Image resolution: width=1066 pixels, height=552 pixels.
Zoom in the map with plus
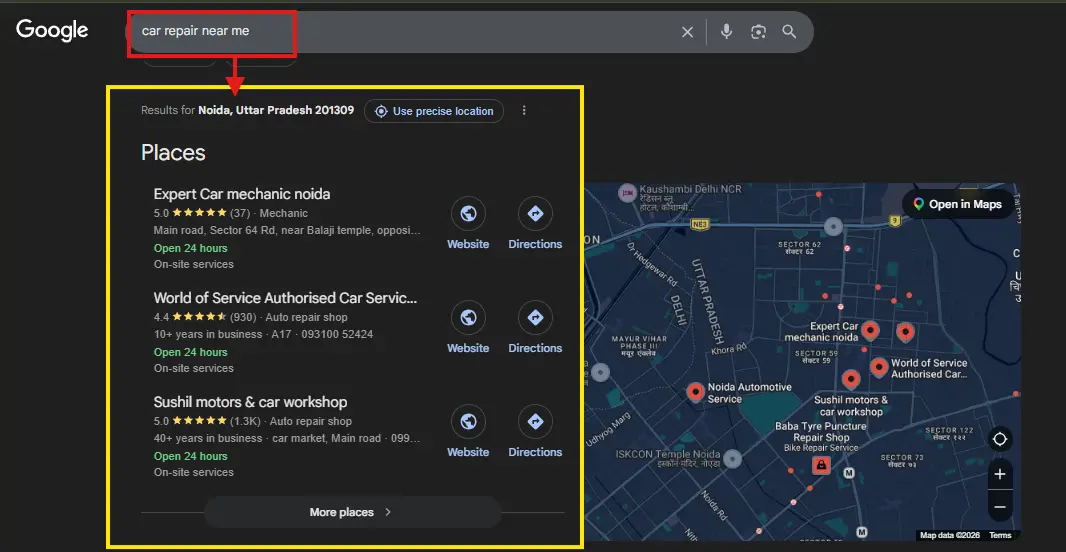point(999,474)
